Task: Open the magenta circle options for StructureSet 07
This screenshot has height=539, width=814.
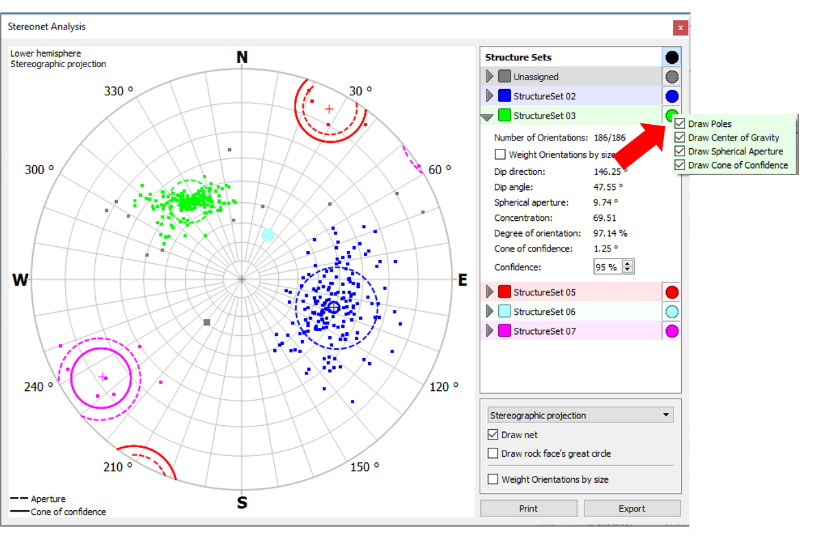Action: (671, 331)
